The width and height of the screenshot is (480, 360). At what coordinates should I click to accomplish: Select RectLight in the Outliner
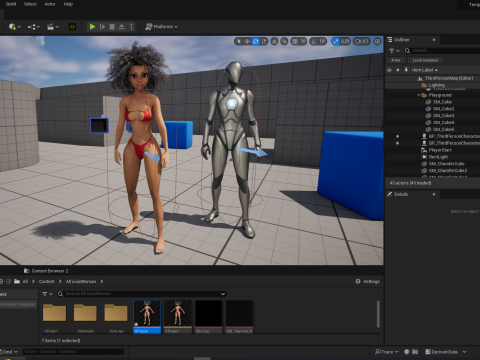point(438,157)
